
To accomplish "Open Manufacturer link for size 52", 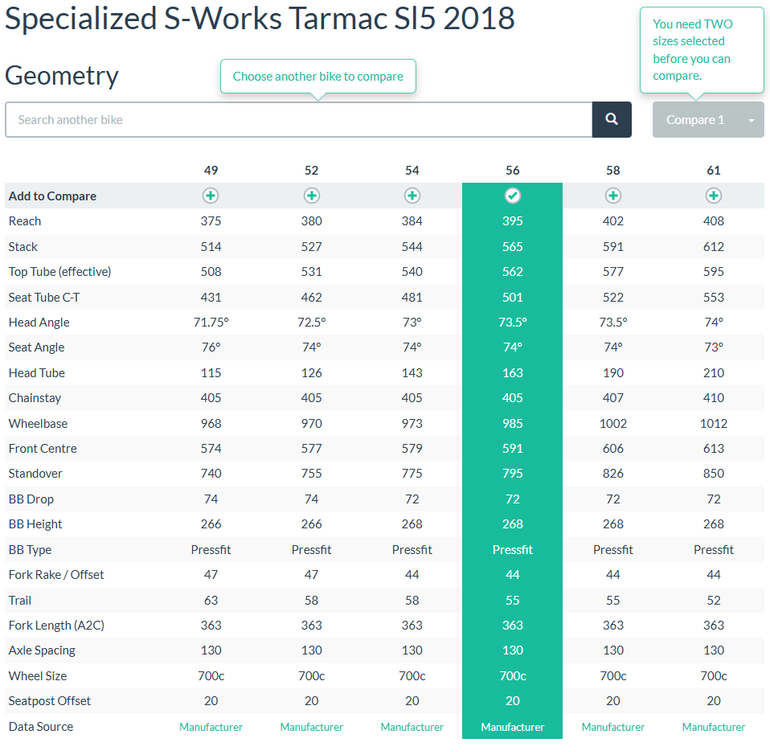I will pyautogui.click(x=311, y=726).
